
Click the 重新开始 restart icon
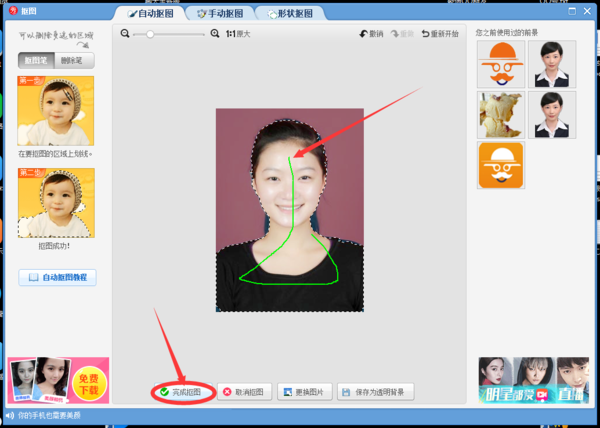click(426, 34)
